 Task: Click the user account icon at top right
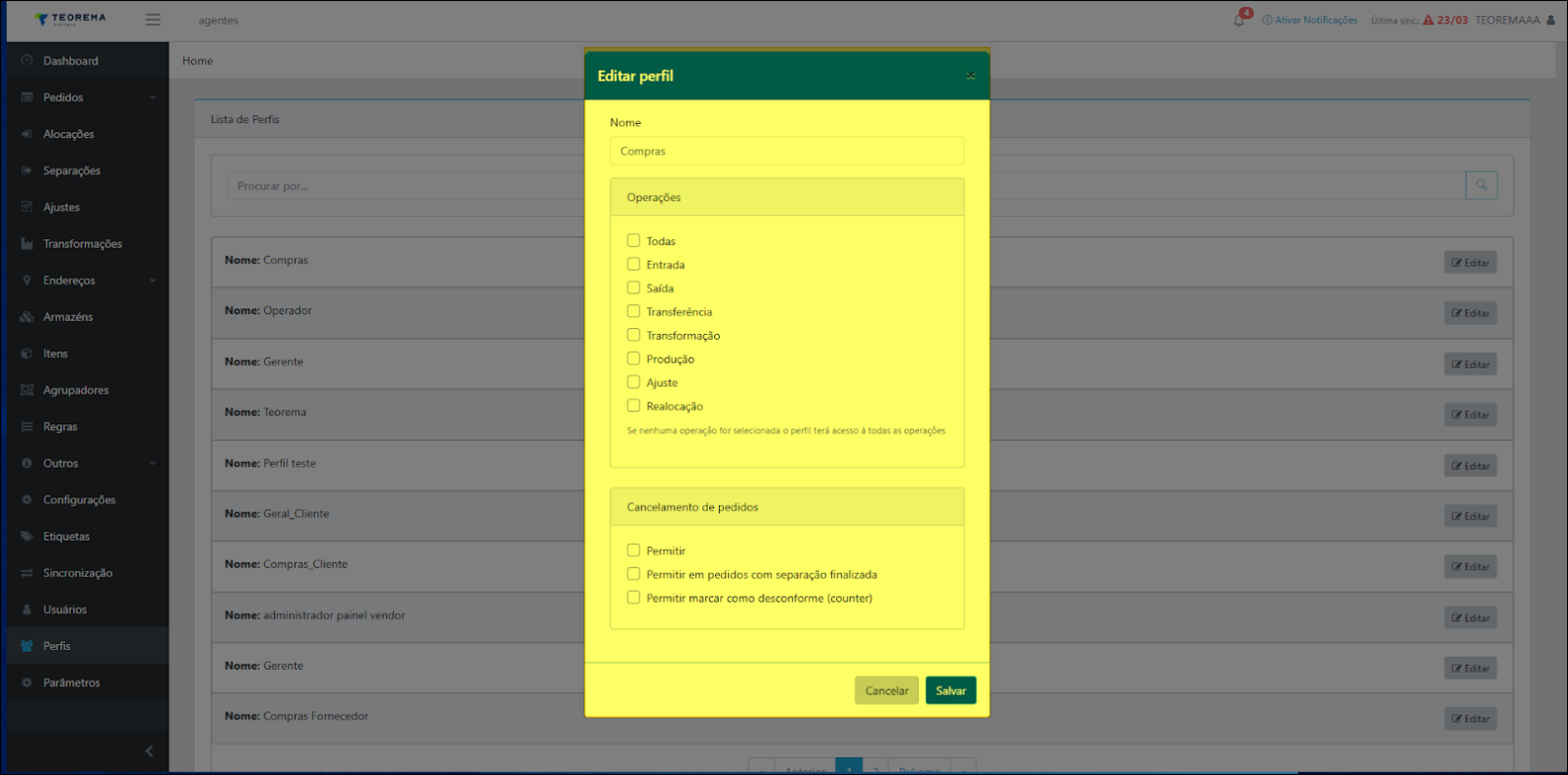point(1551,20)
